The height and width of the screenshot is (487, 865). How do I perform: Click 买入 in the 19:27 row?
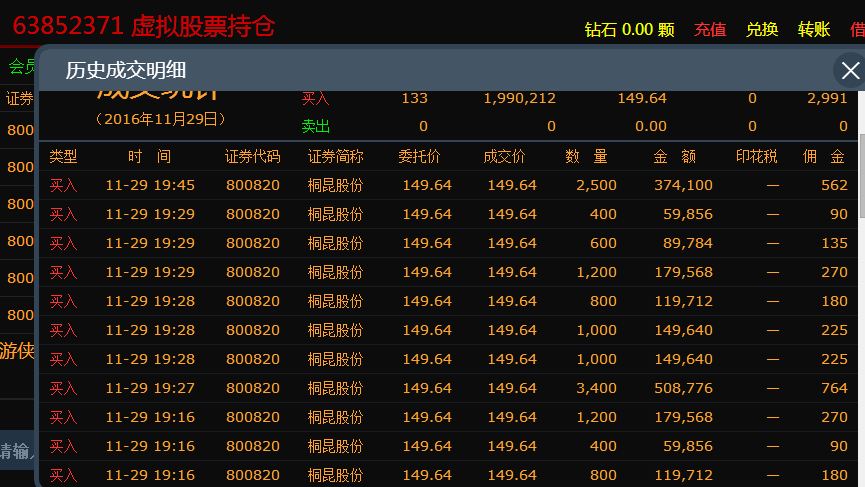pyautogui.click(x=63, y=388)
